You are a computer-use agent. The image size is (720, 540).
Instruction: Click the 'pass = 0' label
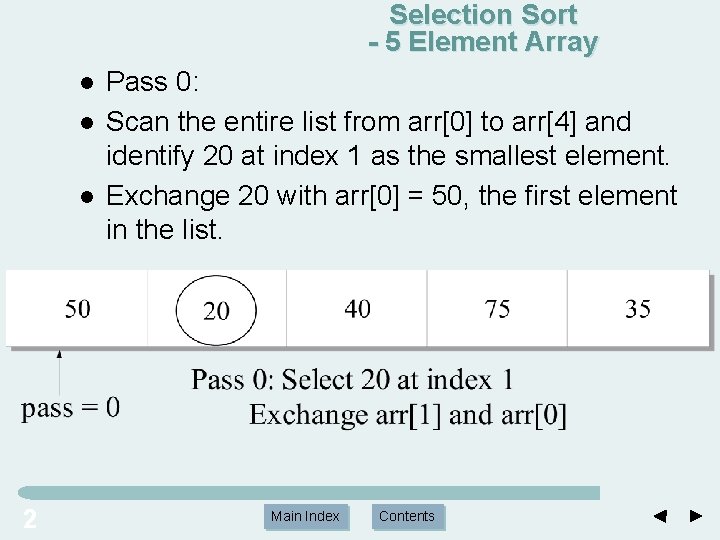click(70, 408)
